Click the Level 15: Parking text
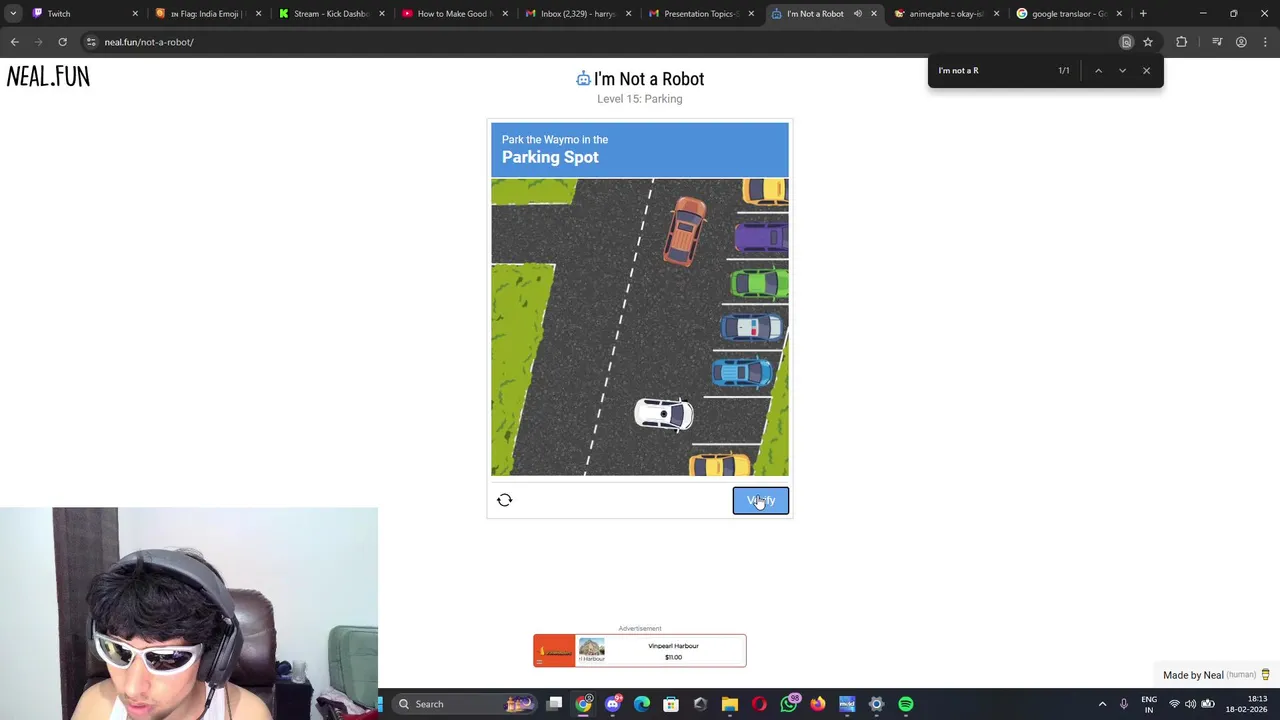Screen dimensions: 1280x720 click(640, 99)
